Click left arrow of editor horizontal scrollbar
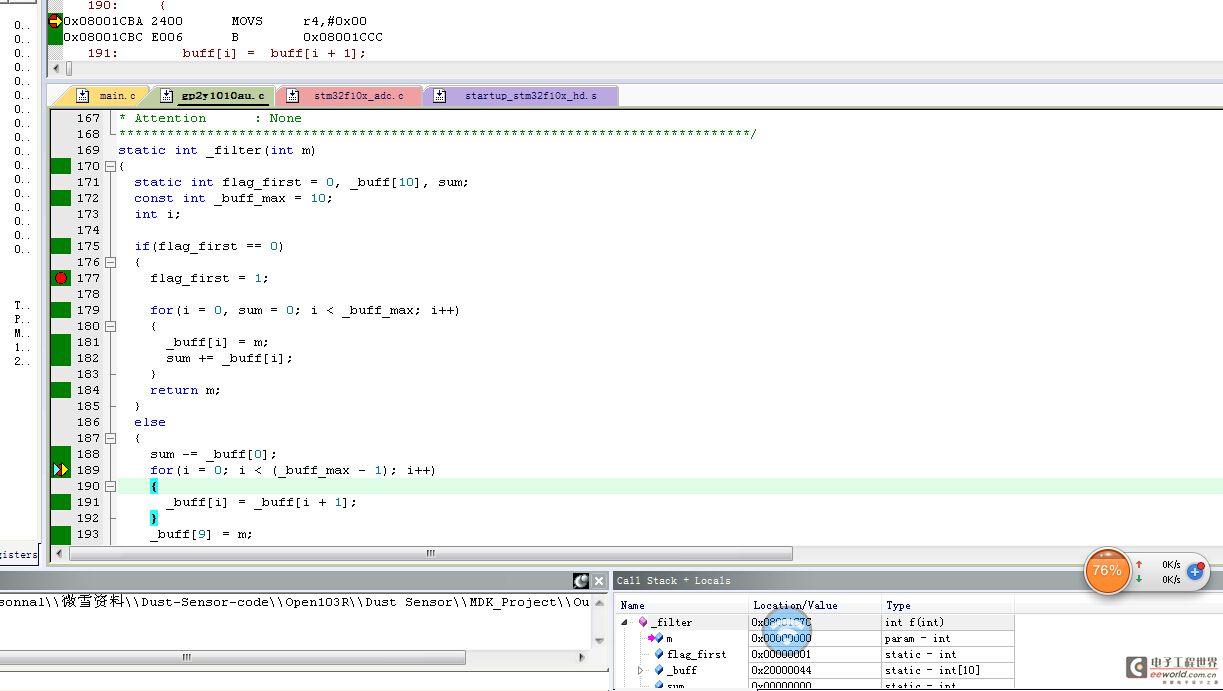 pos(60,553)
